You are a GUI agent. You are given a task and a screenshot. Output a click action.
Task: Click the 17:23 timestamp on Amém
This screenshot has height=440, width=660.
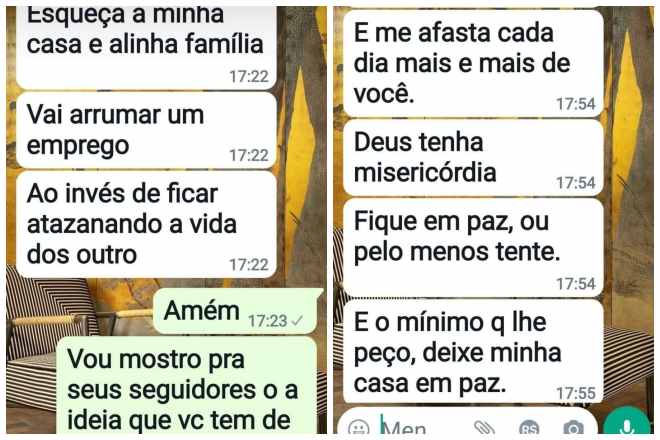pos(268,321)
